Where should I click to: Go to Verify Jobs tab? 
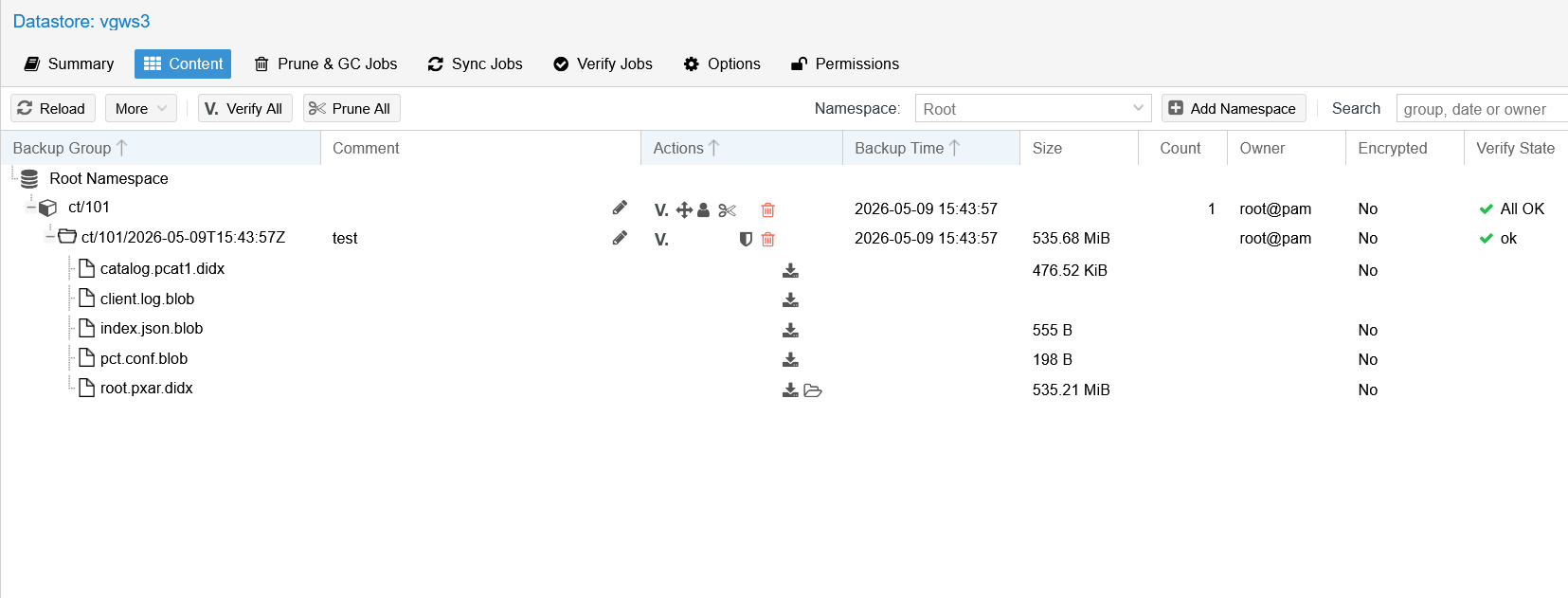603,63
